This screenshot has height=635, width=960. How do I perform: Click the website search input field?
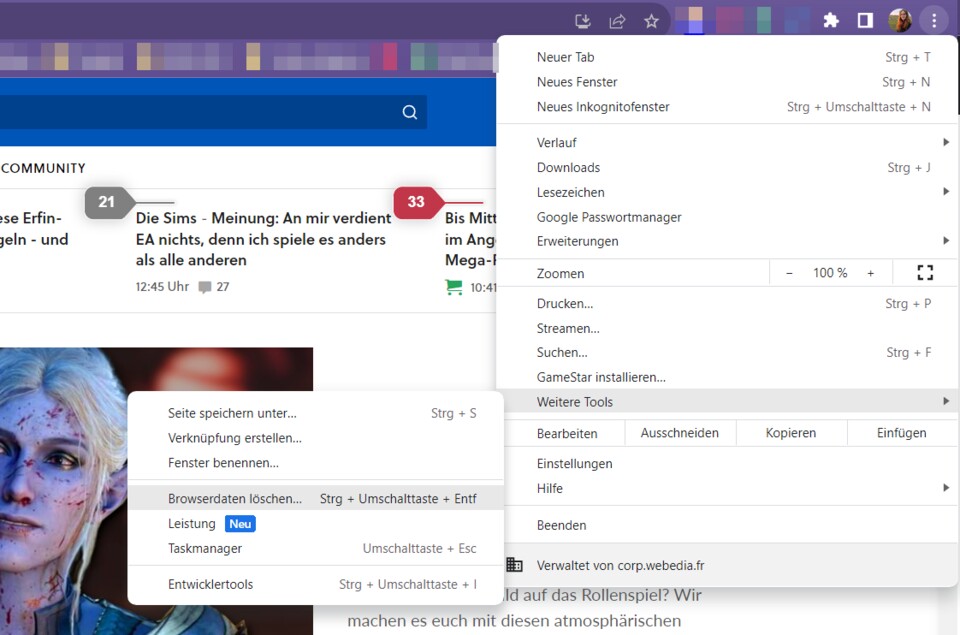(200, 112)
